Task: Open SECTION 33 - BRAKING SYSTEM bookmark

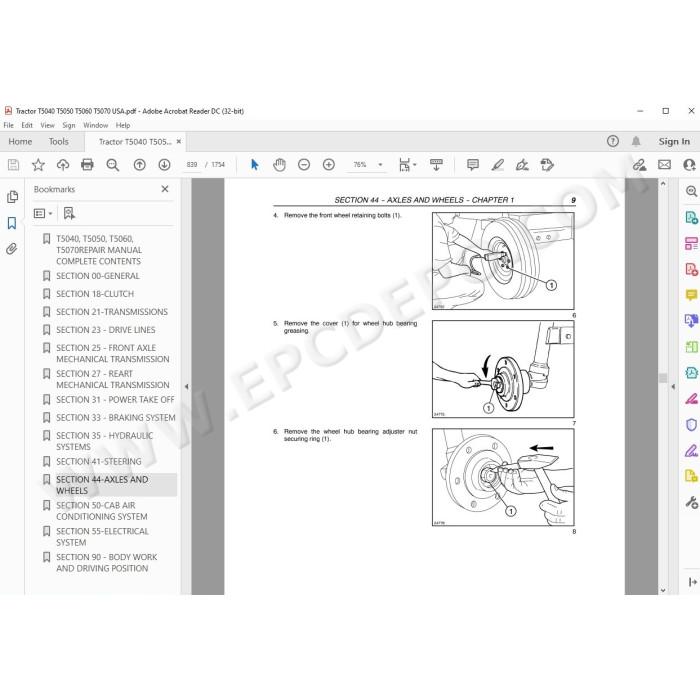Action: 116,417
